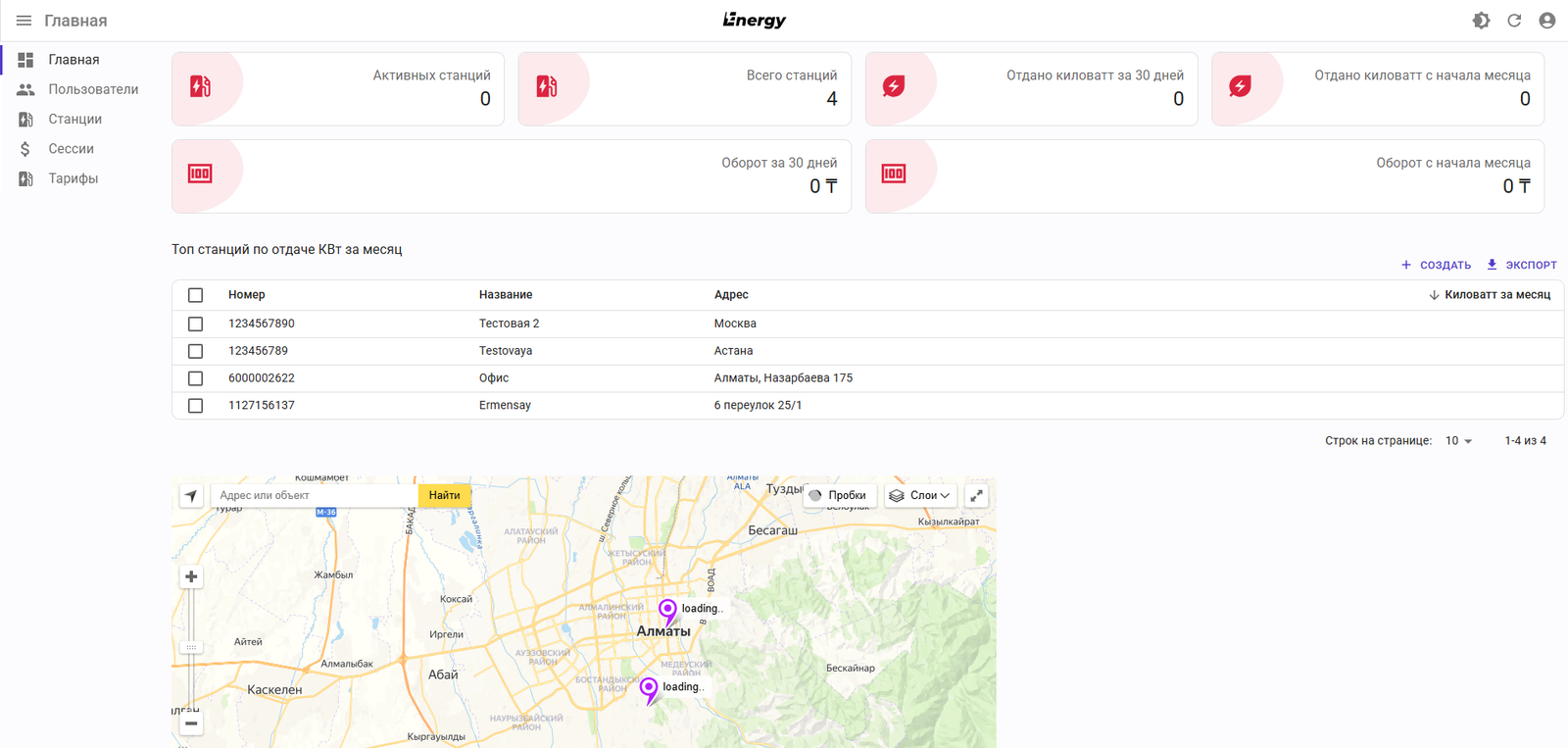Open the user account profile icon
Viewport: 1568px width, 748px height.
click(x=1547, y=21)
